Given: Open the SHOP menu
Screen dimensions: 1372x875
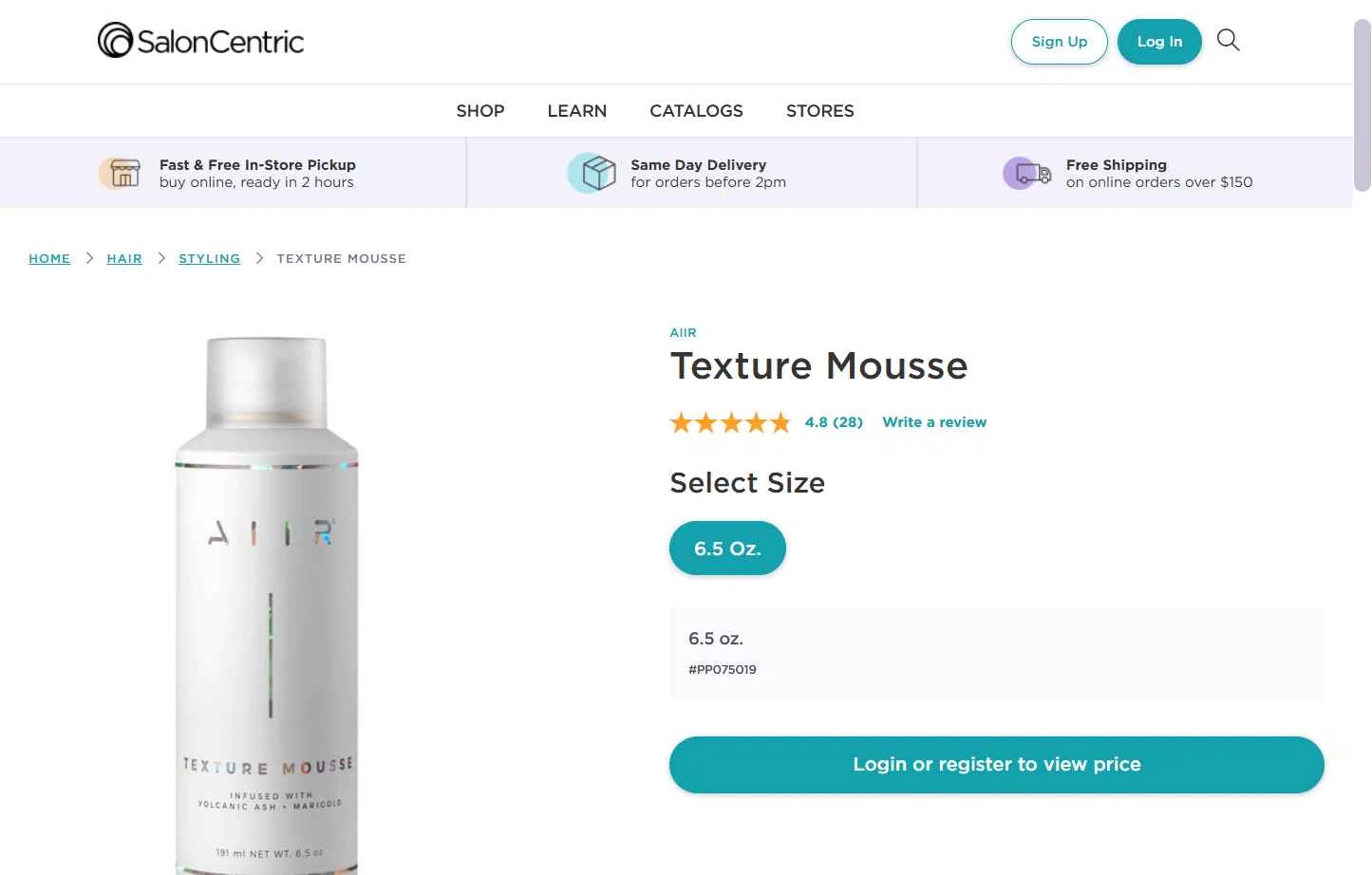Looking at the screenshot, I should (x=480, y=111).
